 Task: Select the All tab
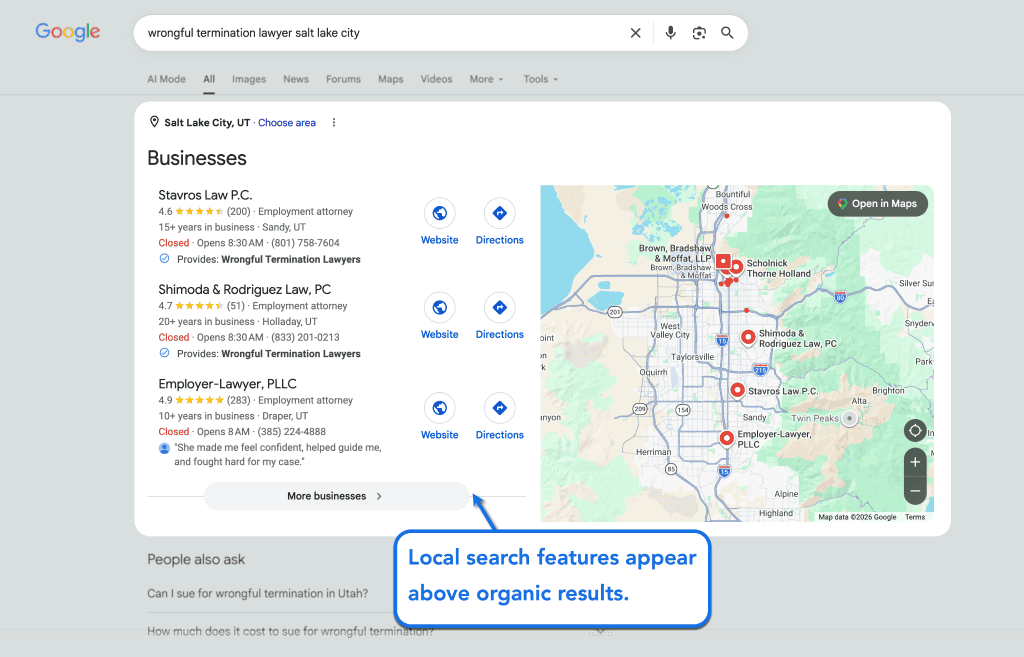pos(209,79)
